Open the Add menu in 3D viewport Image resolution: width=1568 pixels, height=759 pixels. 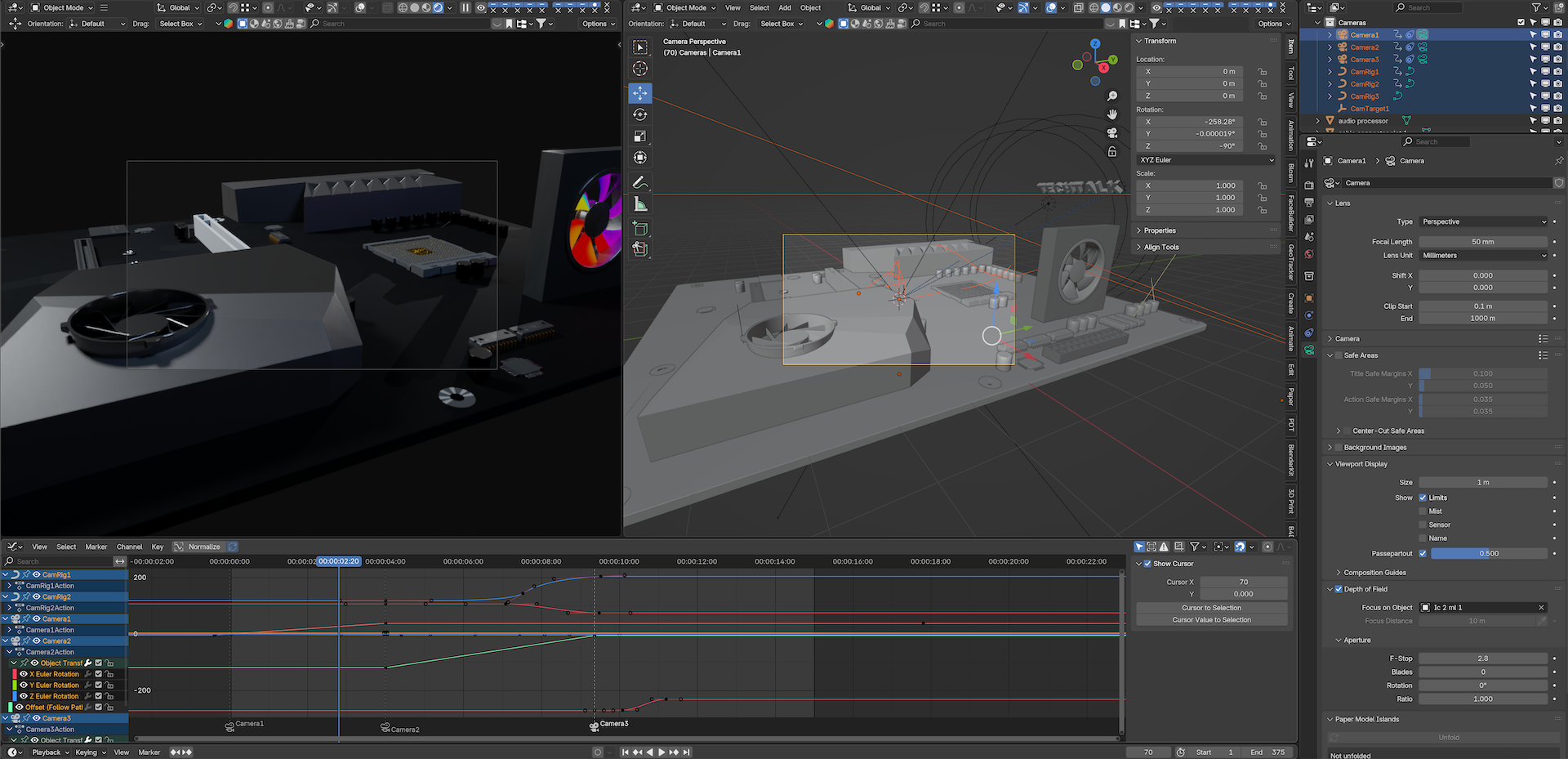[784, 8]
